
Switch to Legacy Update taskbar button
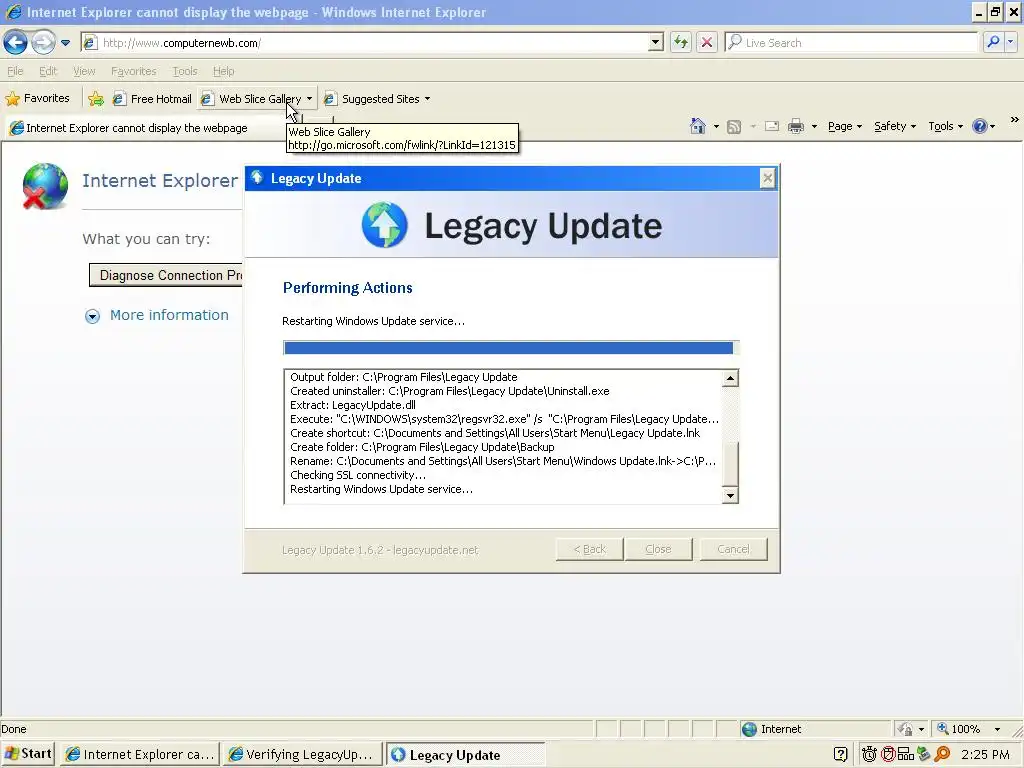click(465, 755)
